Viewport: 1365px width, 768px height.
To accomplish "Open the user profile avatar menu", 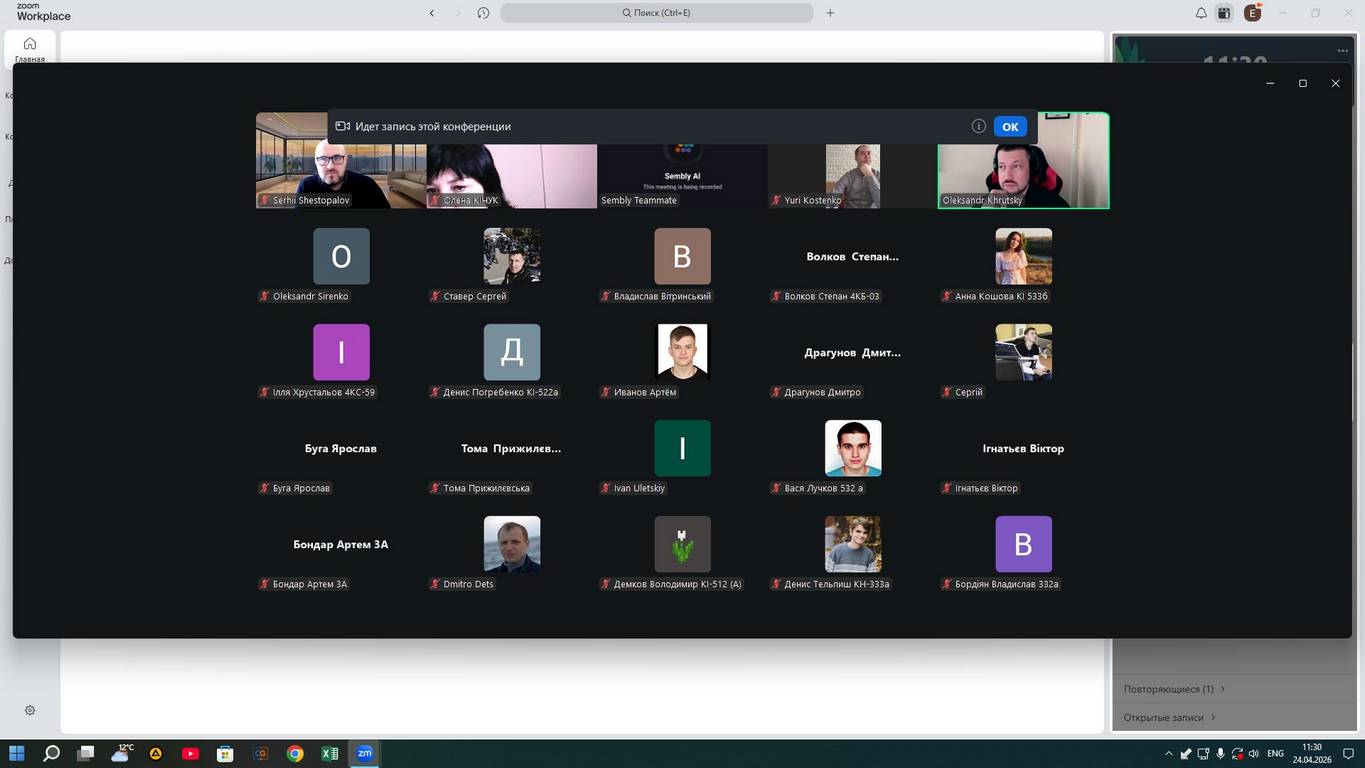I will click(x=1252, y=13).
